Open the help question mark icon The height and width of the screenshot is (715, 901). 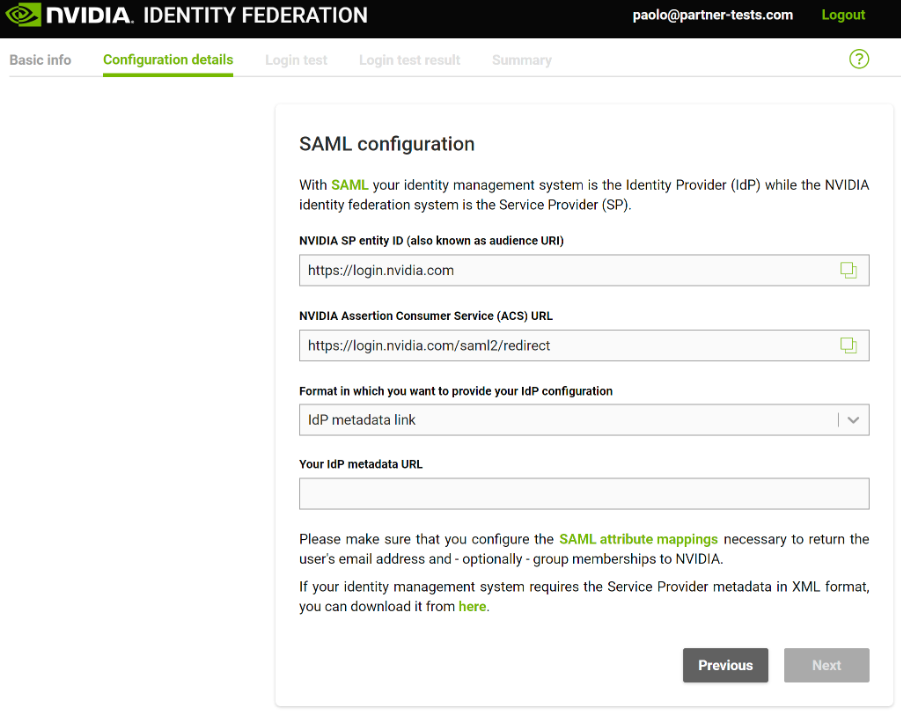(859, 59)
